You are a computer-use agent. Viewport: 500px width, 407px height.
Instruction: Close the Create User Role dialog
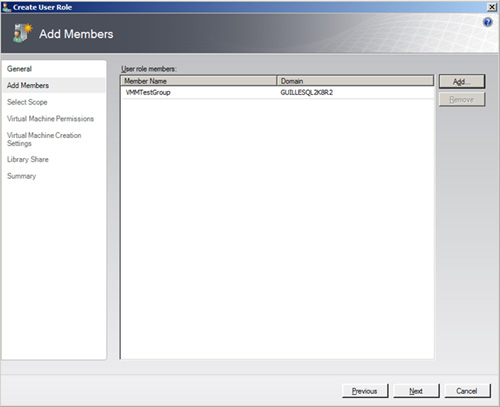492,7
